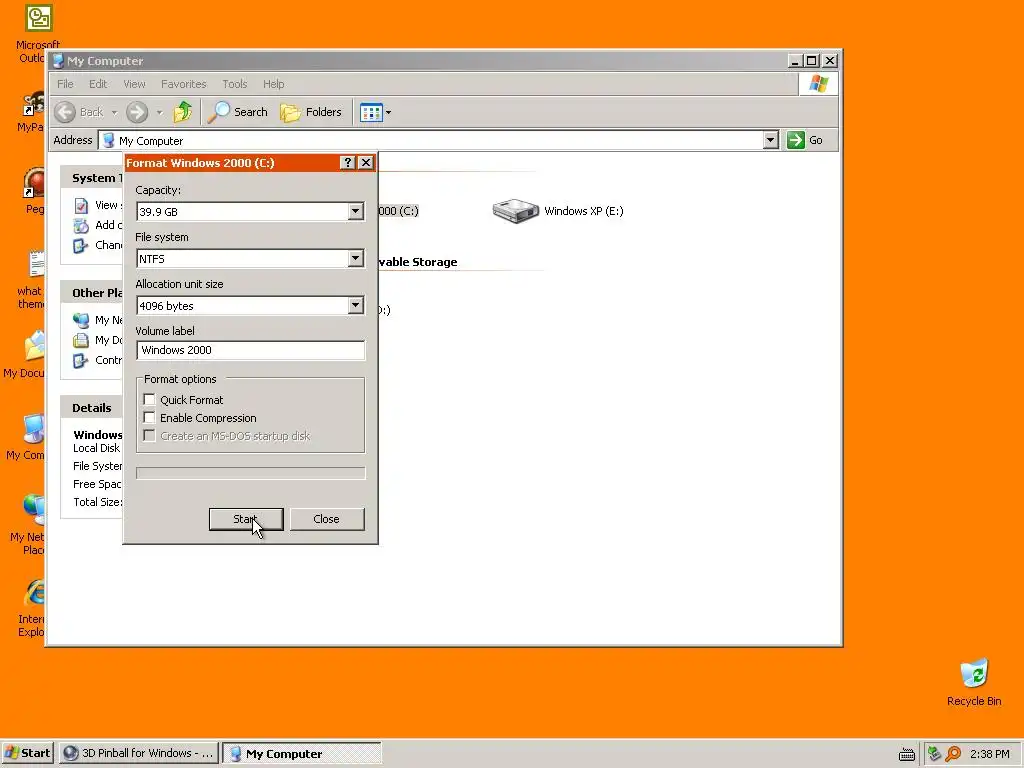Open Control Panel sidebar icon
Screen dimensions: 1024x768
point(81,360)
